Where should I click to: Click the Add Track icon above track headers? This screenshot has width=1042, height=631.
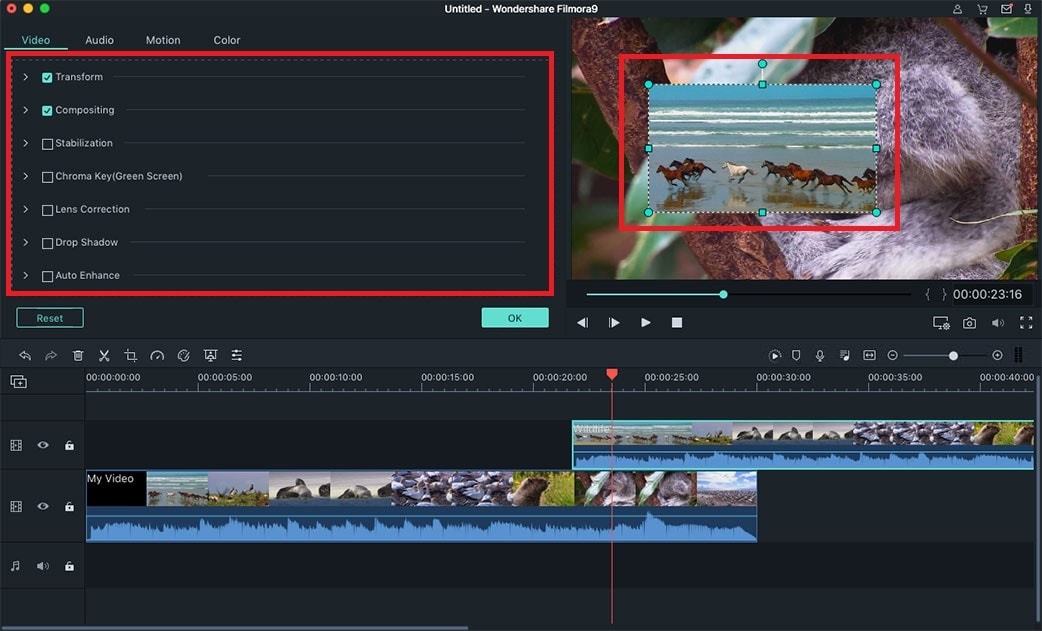coord(19,382)
